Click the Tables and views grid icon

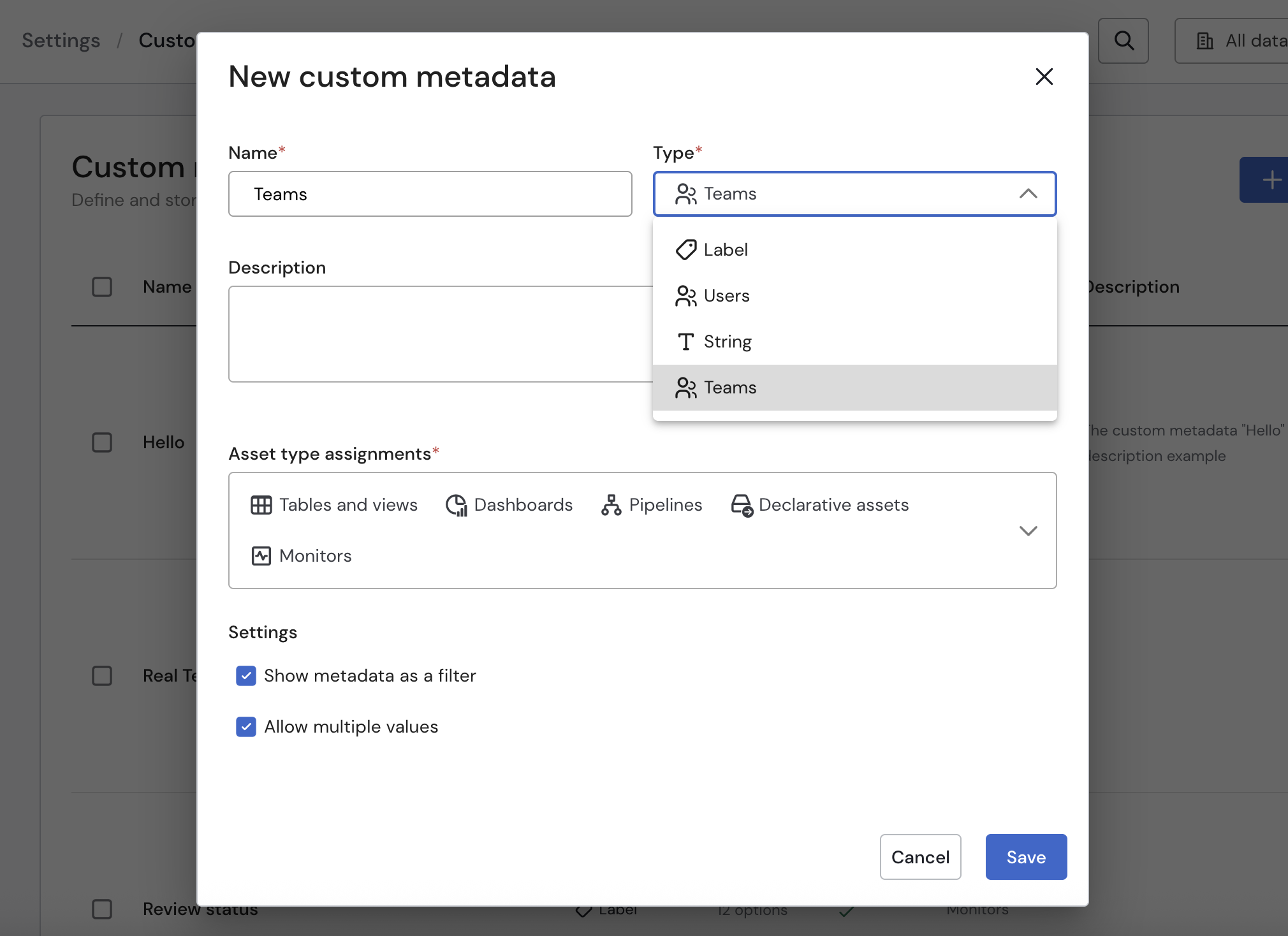pyautogui.click(x=261, y=505)
